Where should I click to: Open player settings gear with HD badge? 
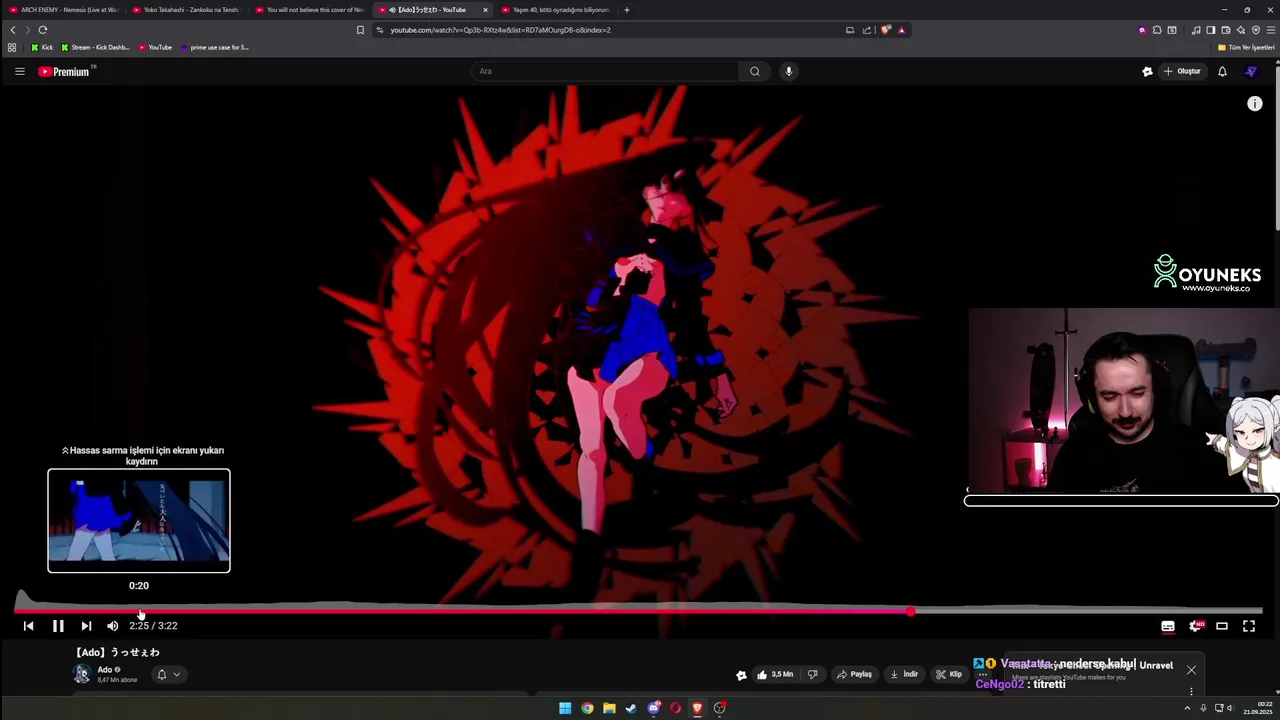(1195, 626)
